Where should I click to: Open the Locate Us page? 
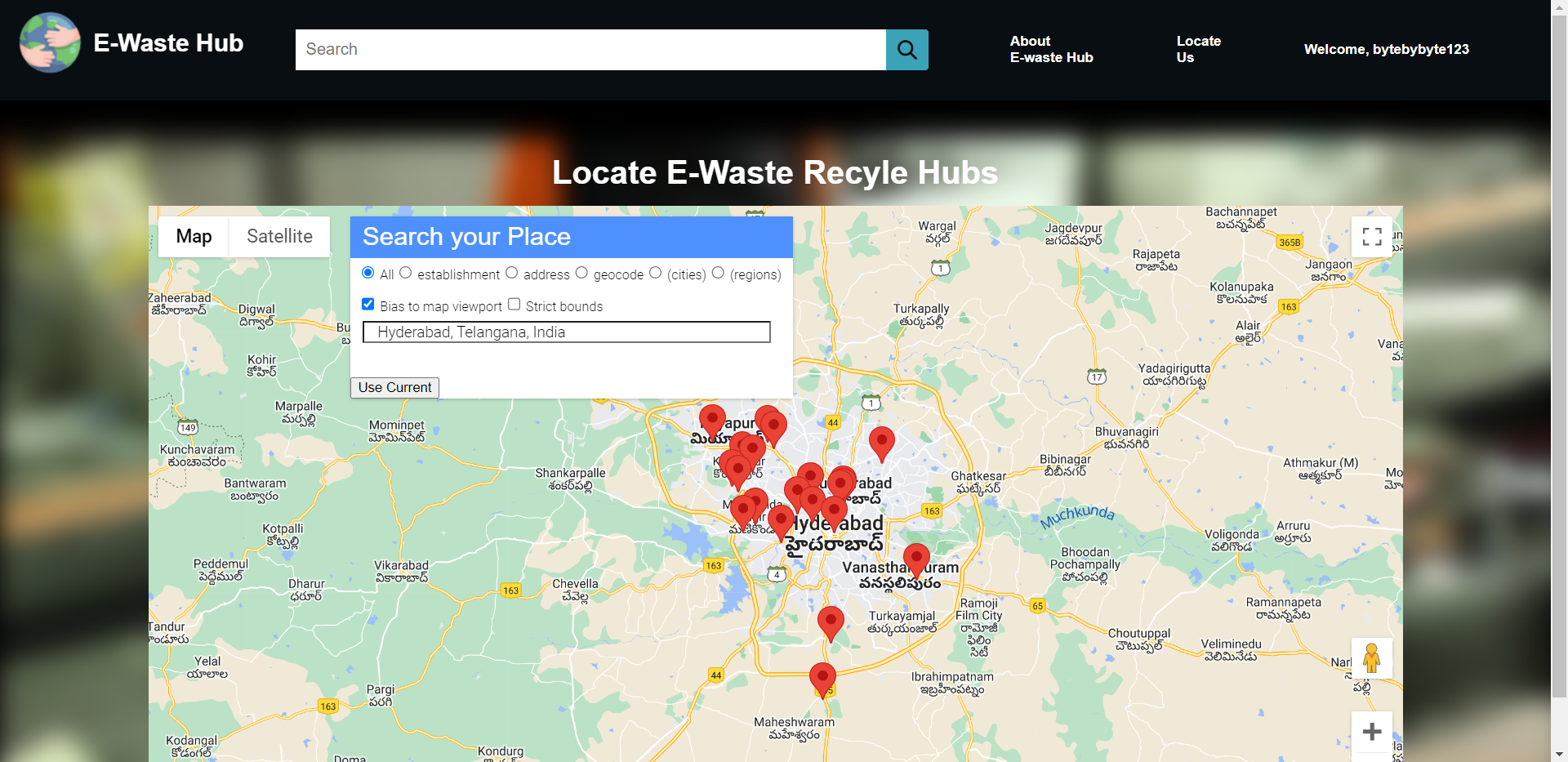pos(1198,49)
